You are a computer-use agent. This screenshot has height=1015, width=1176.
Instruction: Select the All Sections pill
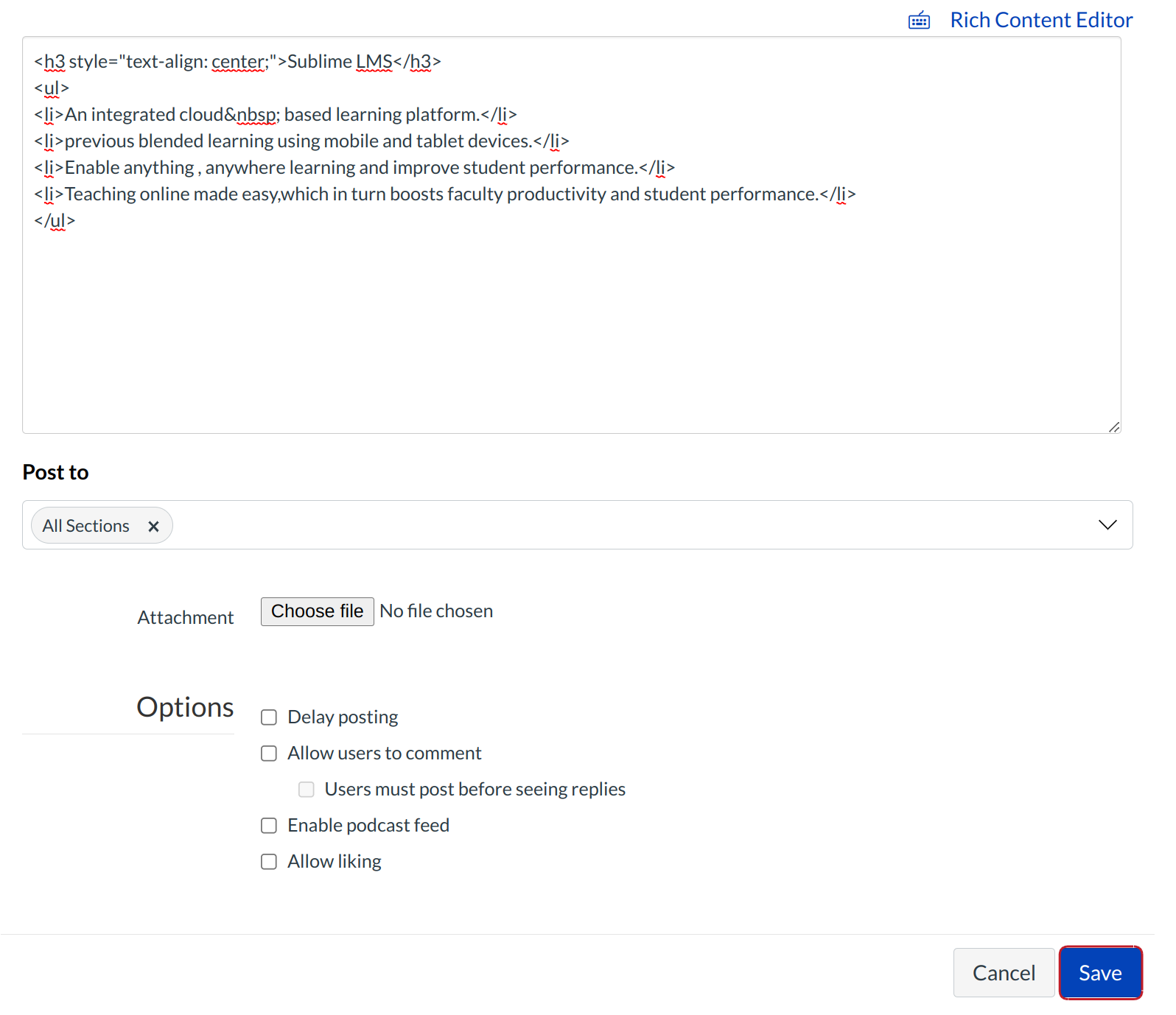click(x=86, y=526)
